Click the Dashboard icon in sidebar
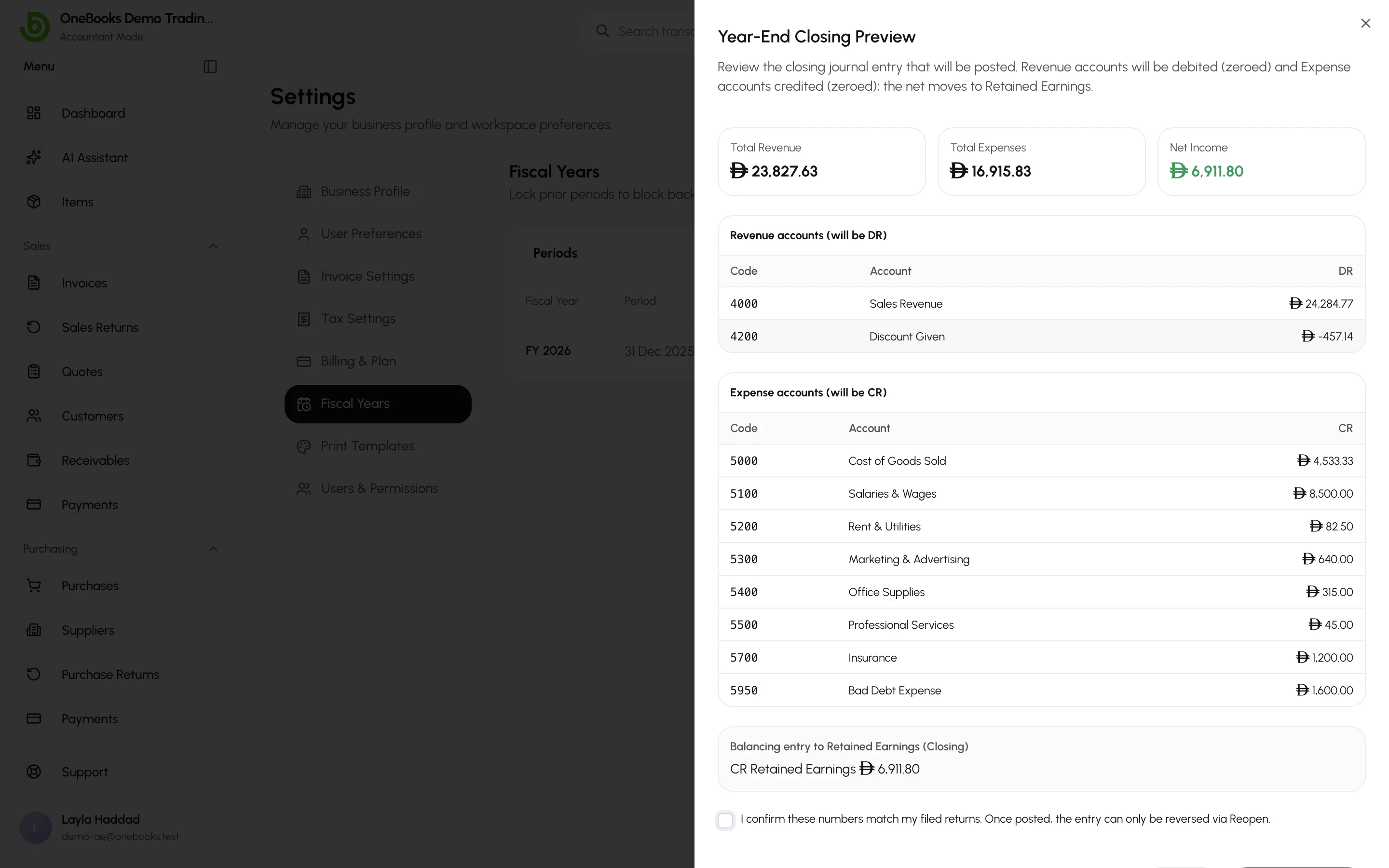 tap(34, 113)
